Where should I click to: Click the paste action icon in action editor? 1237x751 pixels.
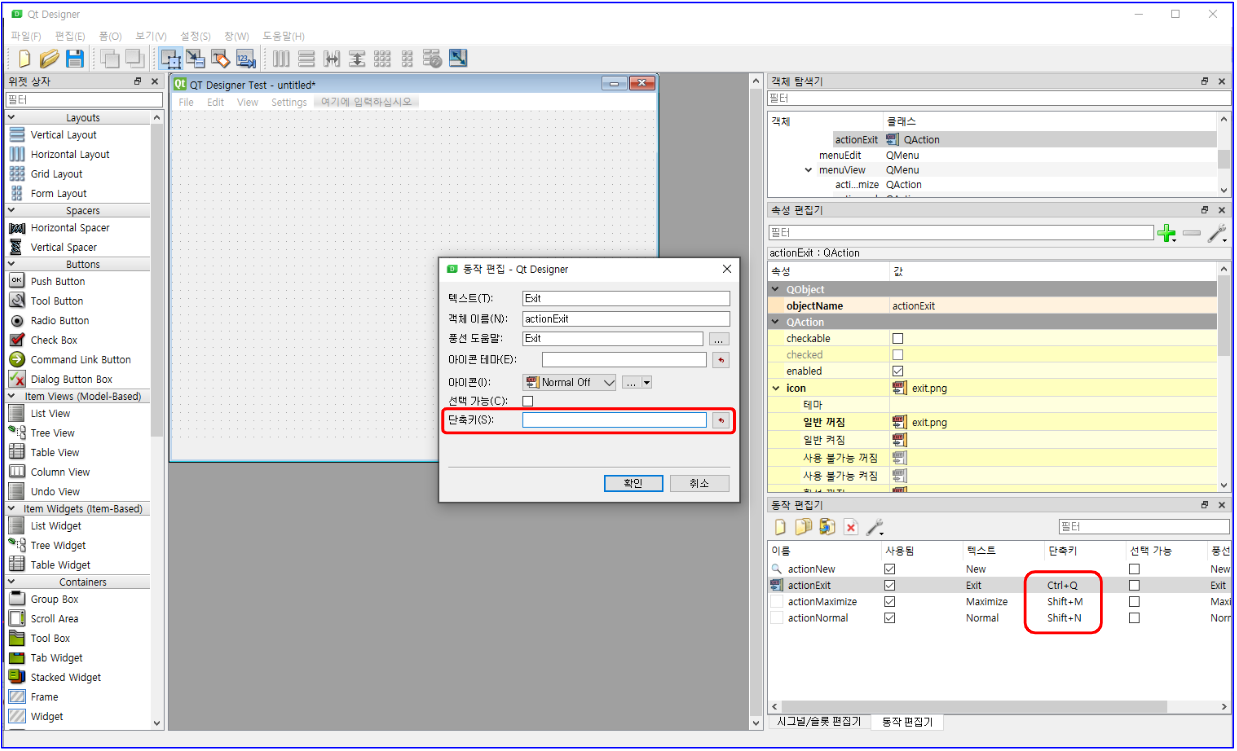tap(827, 527)
